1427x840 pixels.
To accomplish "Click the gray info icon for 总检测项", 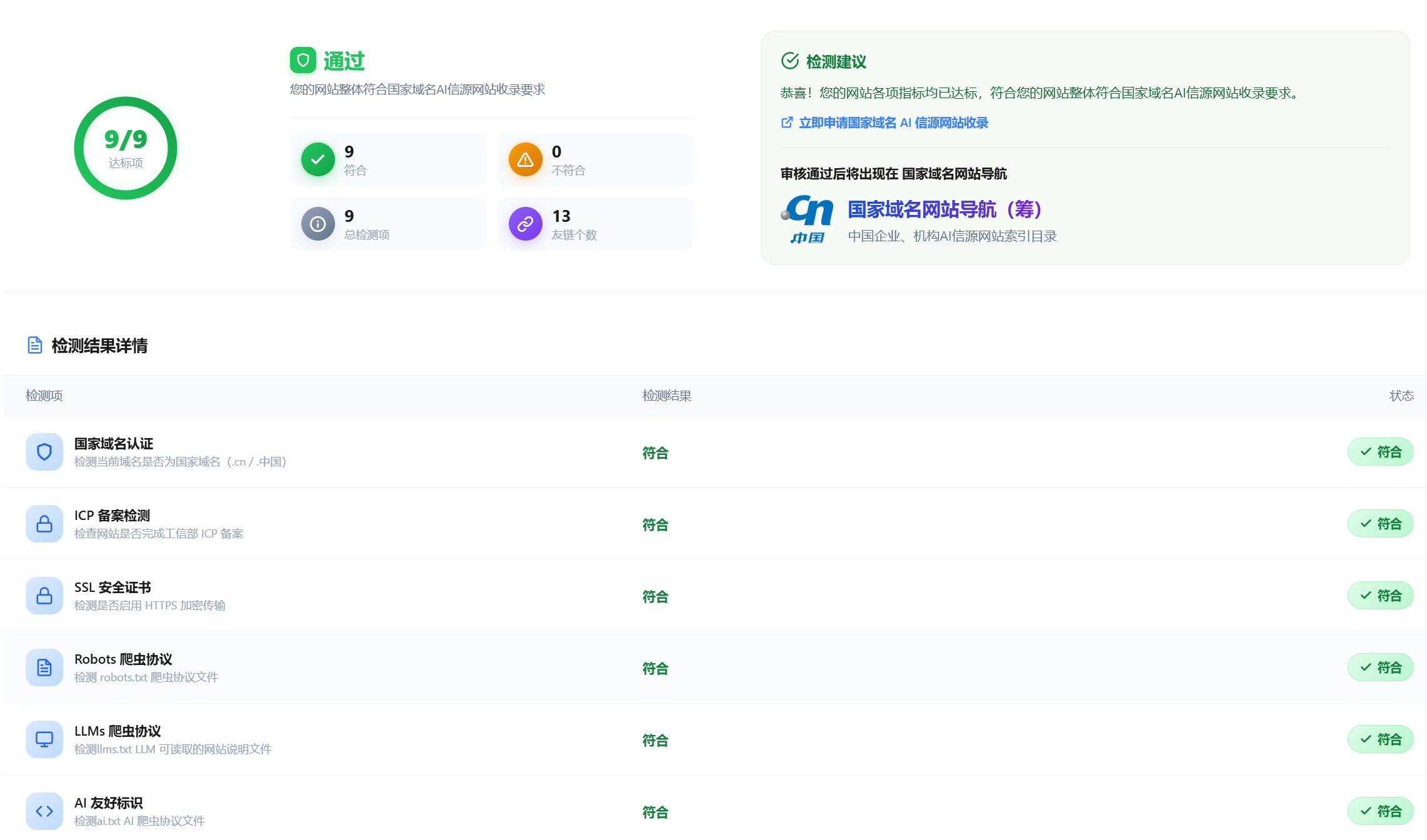I will click(x=318, y=224).
